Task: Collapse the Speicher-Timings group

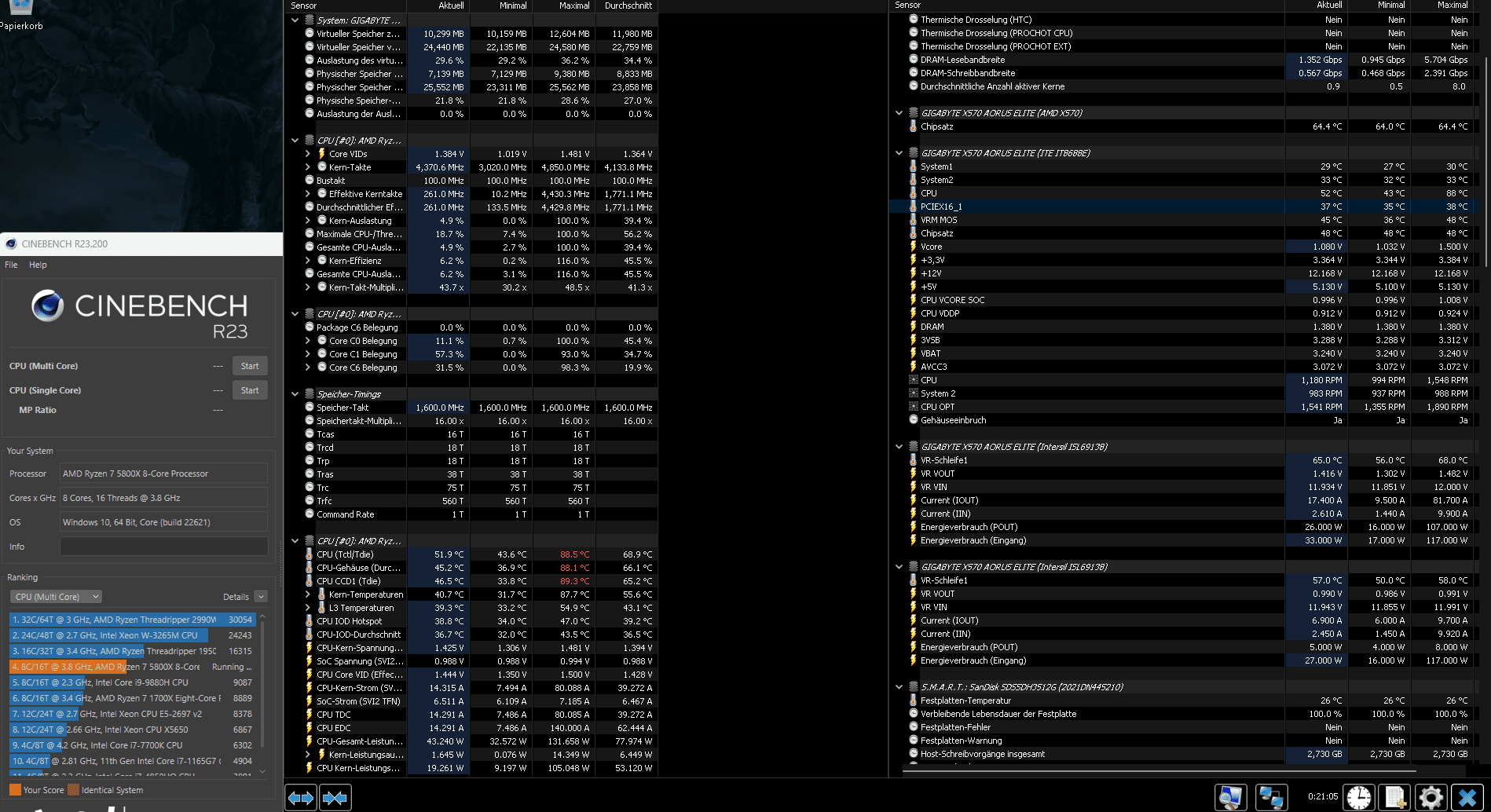Action: click(295, 394)
